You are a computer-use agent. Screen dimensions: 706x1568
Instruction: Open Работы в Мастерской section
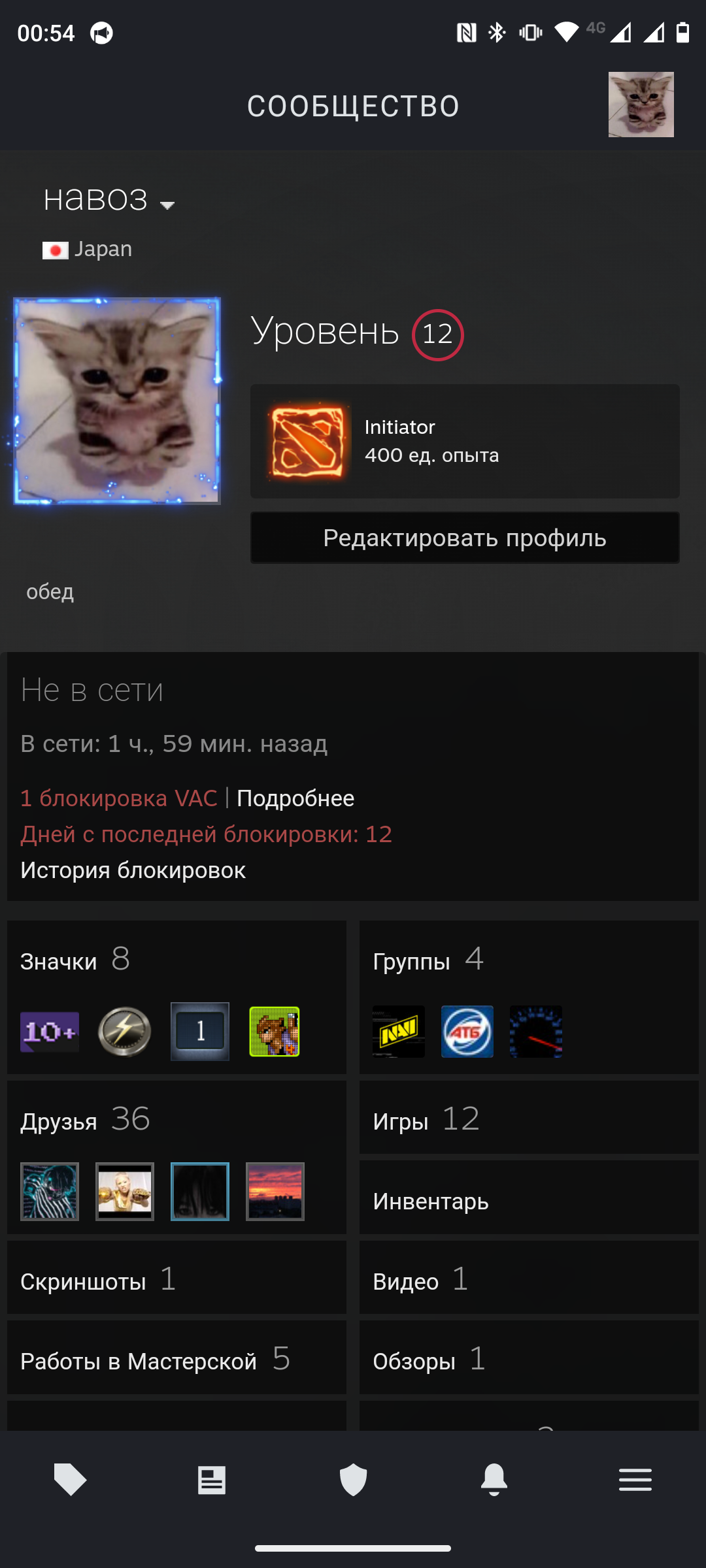(x=176, y=1358)
